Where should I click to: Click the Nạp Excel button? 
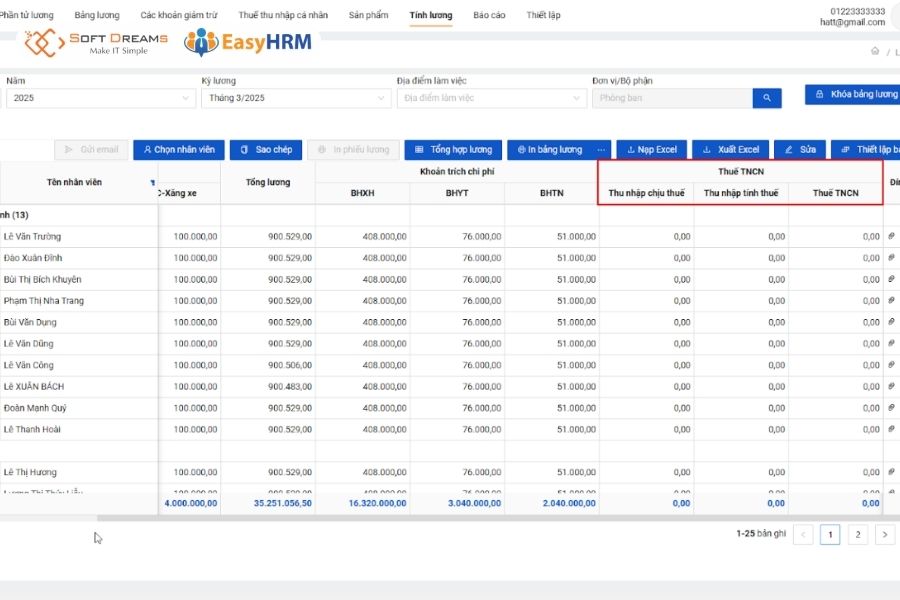pyautogui.click(x=651, y=150)
